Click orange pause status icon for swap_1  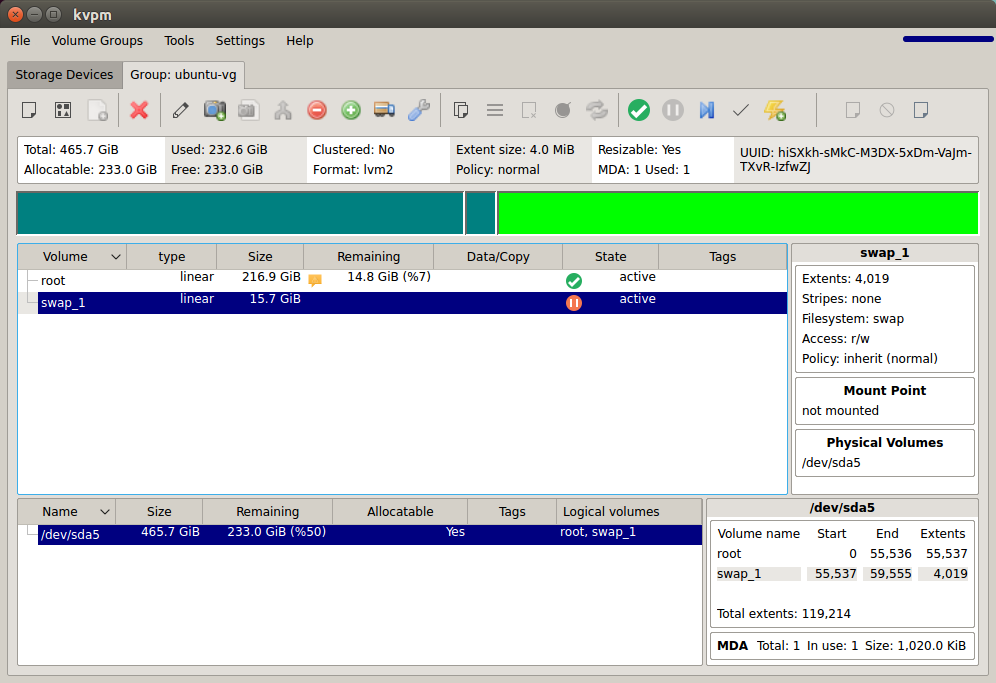click(574, 302)
